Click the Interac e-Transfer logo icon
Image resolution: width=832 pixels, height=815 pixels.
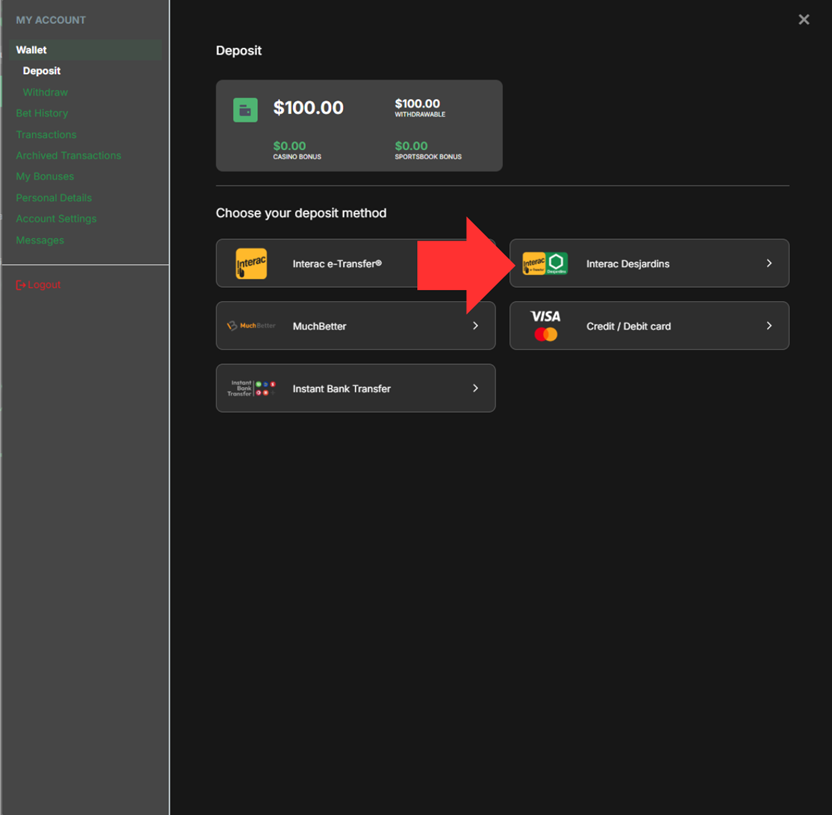[x=251, y=264]
